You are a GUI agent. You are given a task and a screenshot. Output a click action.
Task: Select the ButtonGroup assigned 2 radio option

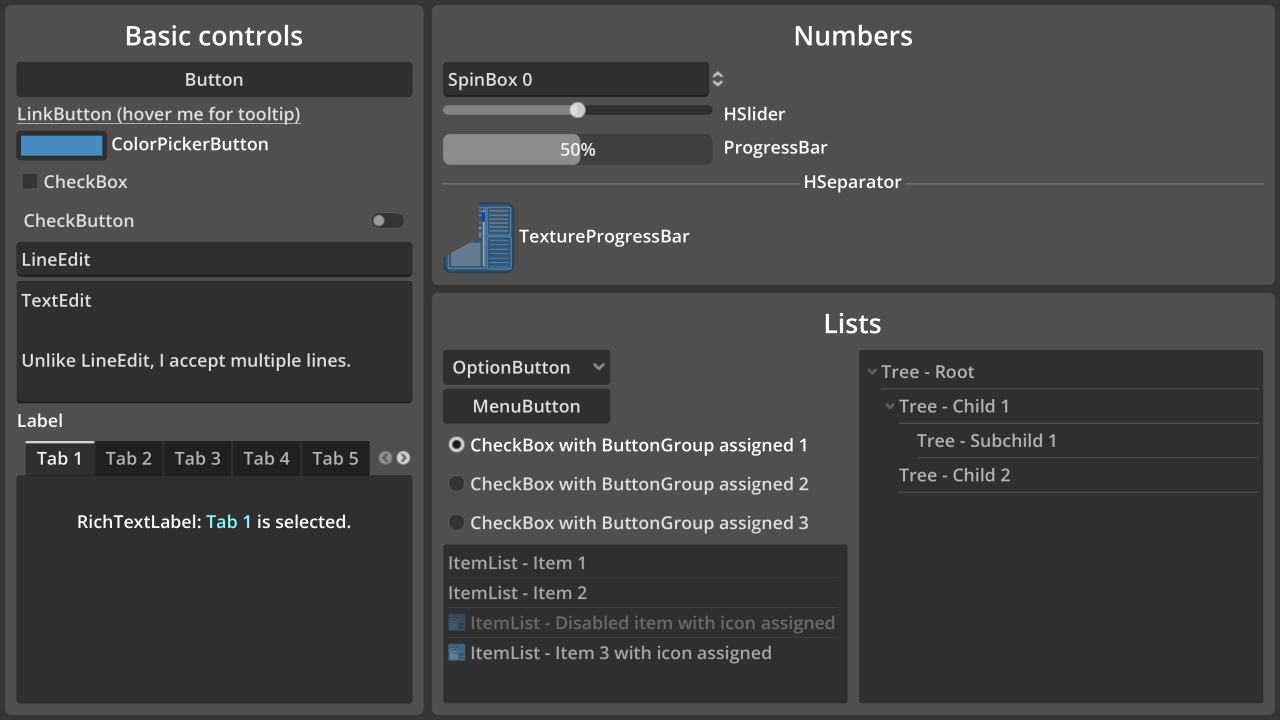tap(456, 484)
